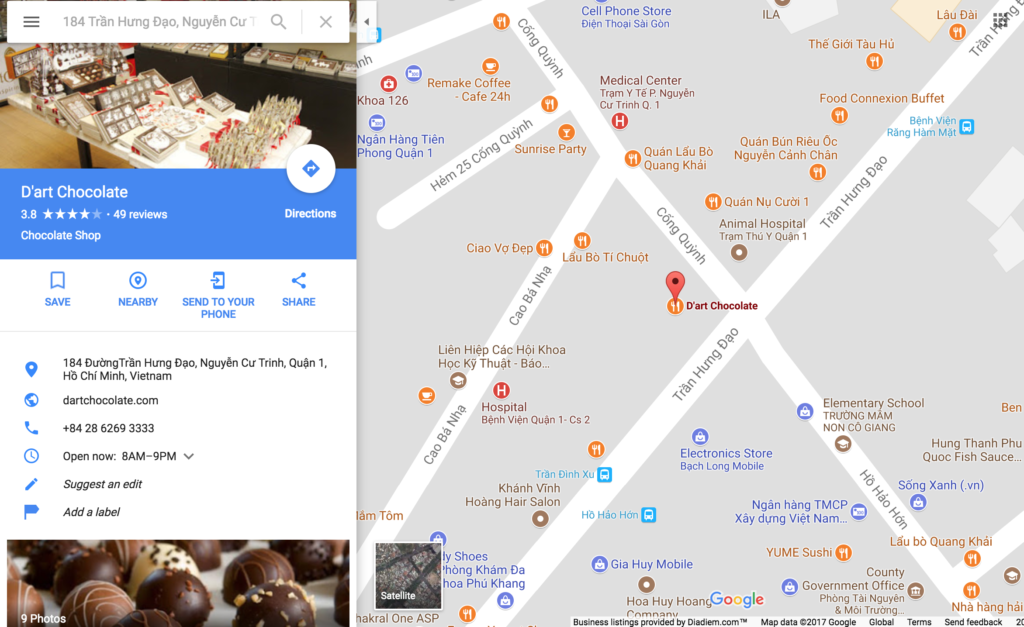Switch to Satellite view thumbnail
The height and width of the screenshot is (627, 1024).
[408, 575]
